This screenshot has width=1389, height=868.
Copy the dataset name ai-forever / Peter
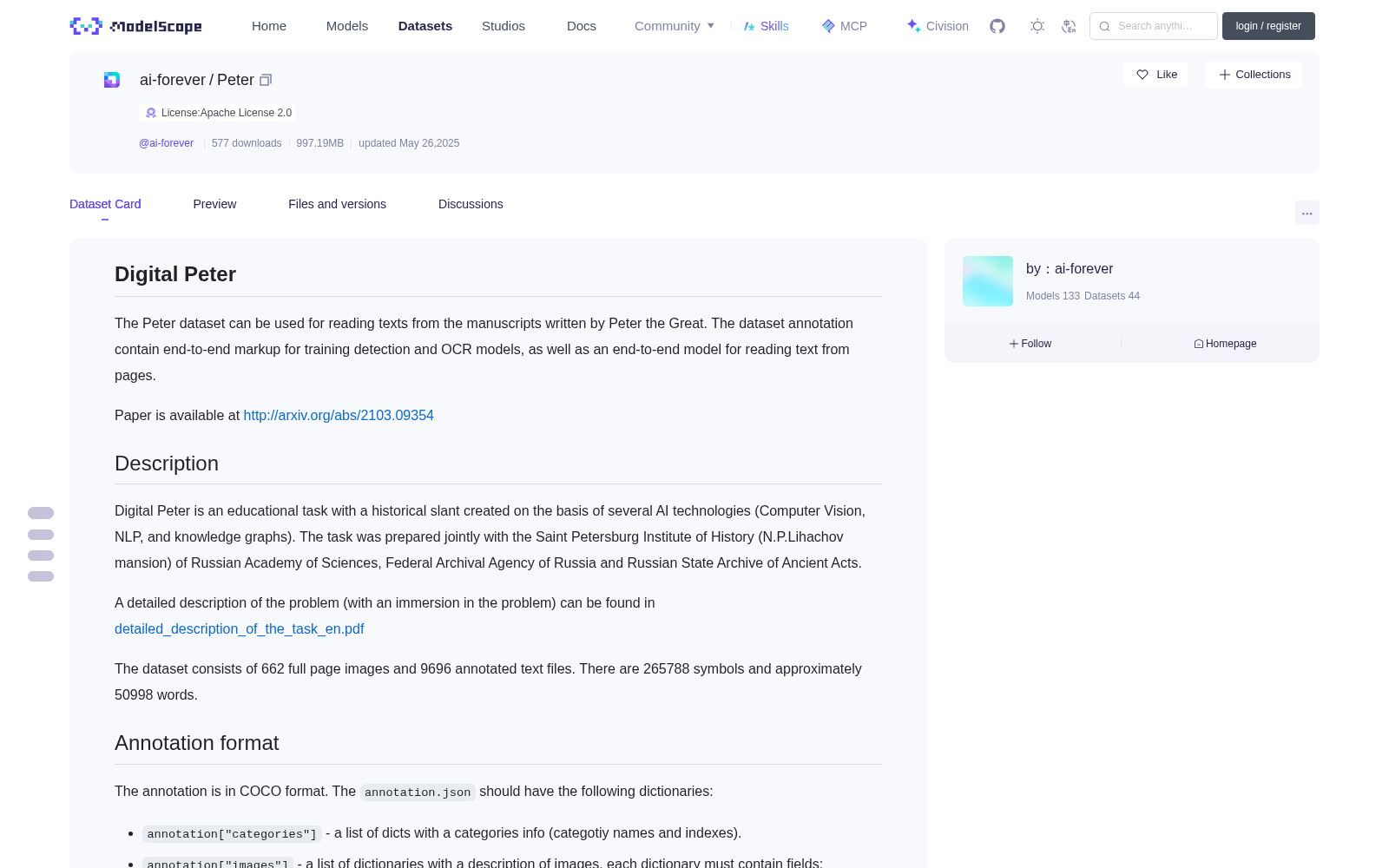click(x=266, y=80)
